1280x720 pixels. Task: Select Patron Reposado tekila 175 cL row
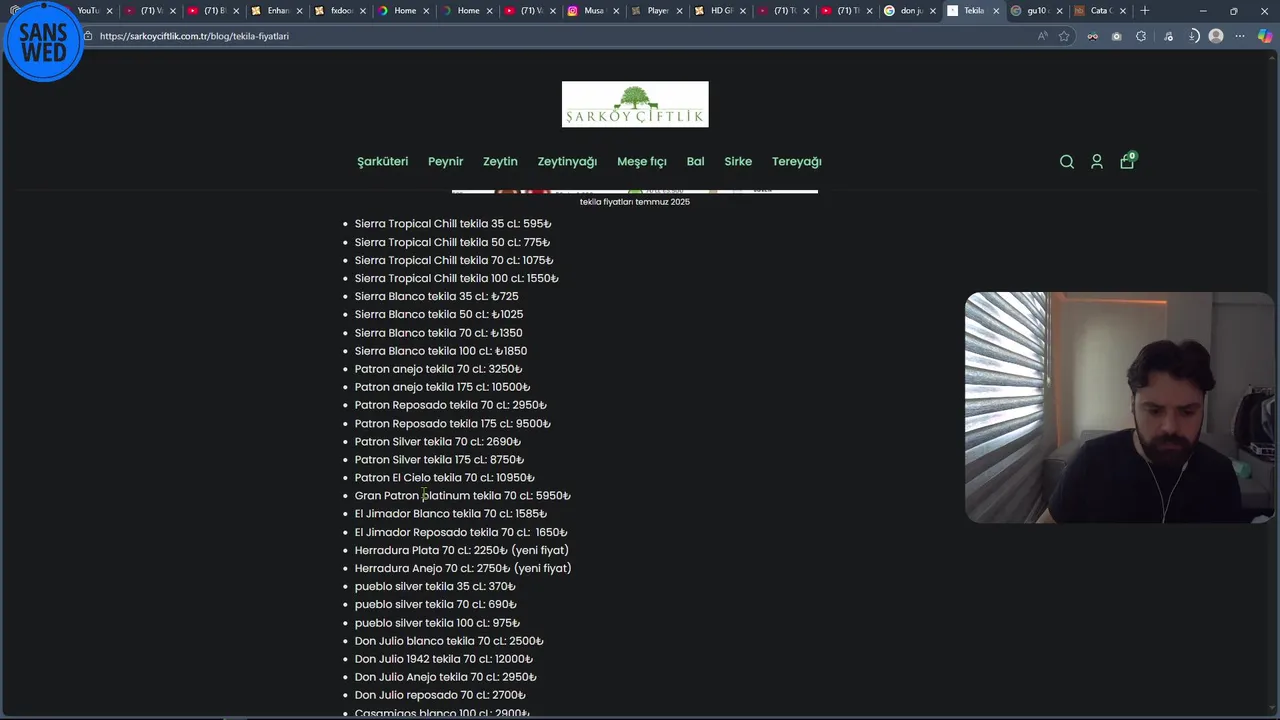click(452, 423)
